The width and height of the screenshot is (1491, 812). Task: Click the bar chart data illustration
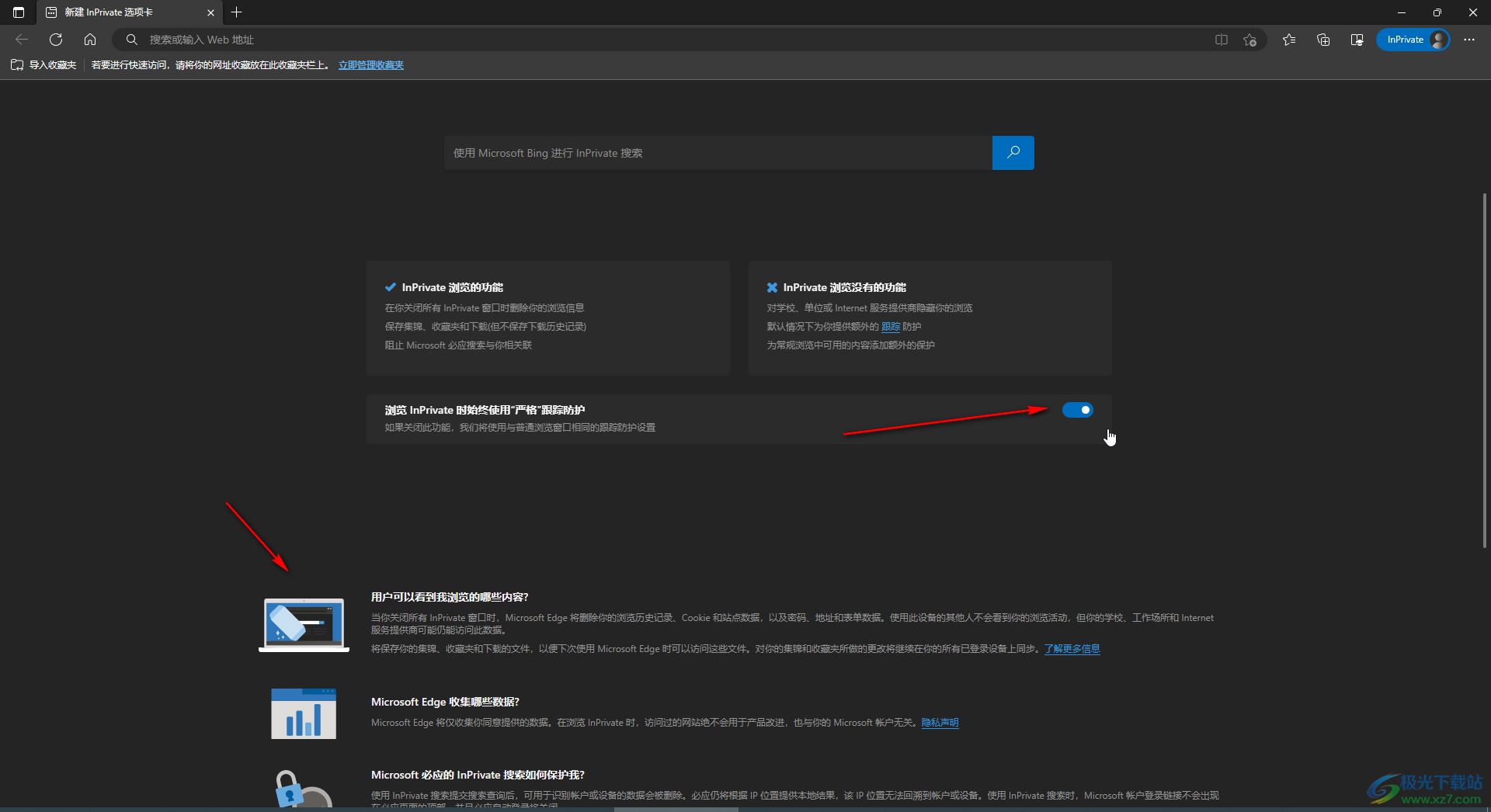304,713
